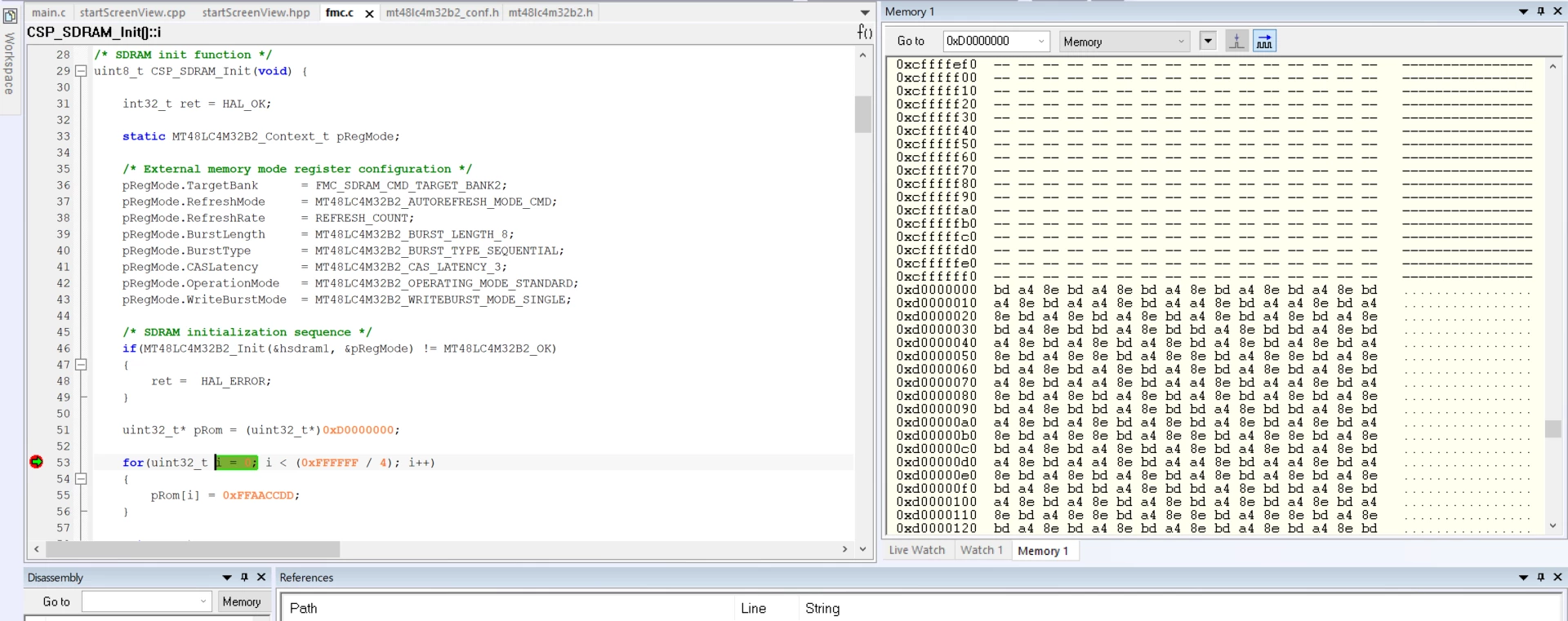Pin the References panel
This screenshot has height=621, width=1568.
point(1541,577)
